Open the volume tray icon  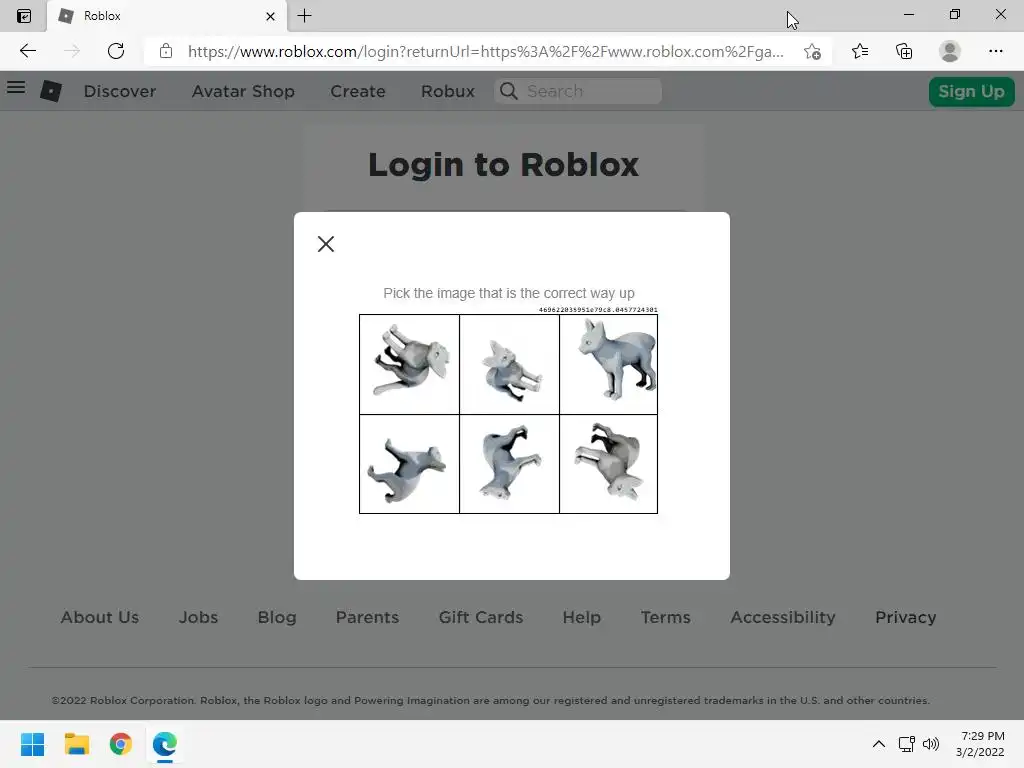(x=931, y=744)
